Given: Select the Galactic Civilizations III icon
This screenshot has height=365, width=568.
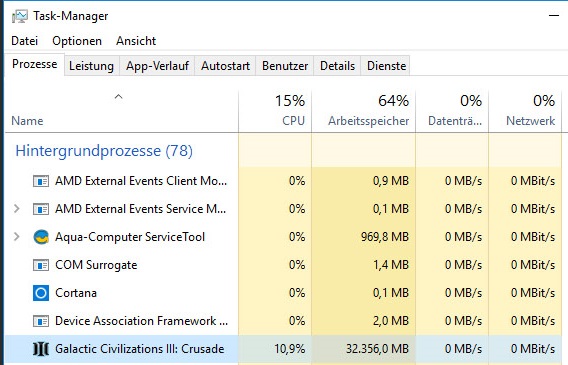Looking at the screenshot, I should pyautogui.click(x=41, y=349).
